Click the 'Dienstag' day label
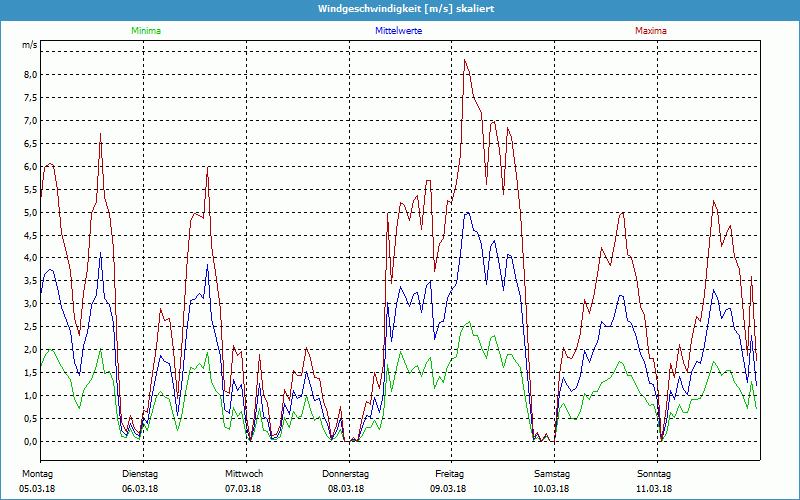 coord(140,474)
